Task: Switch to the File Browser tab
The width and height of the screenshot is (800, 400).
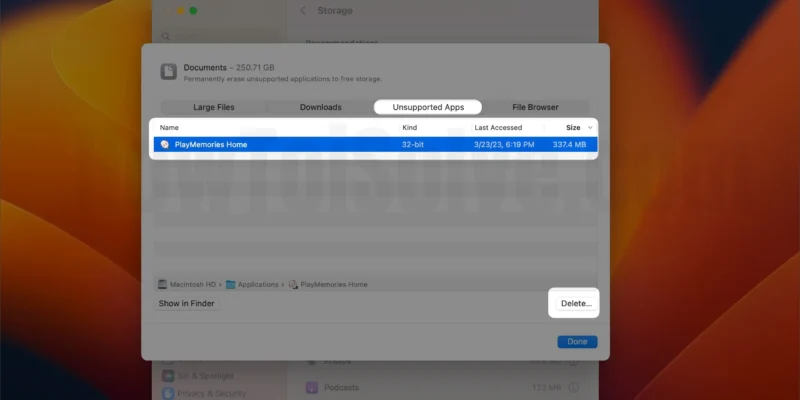Action: click(x=535, y=107)
